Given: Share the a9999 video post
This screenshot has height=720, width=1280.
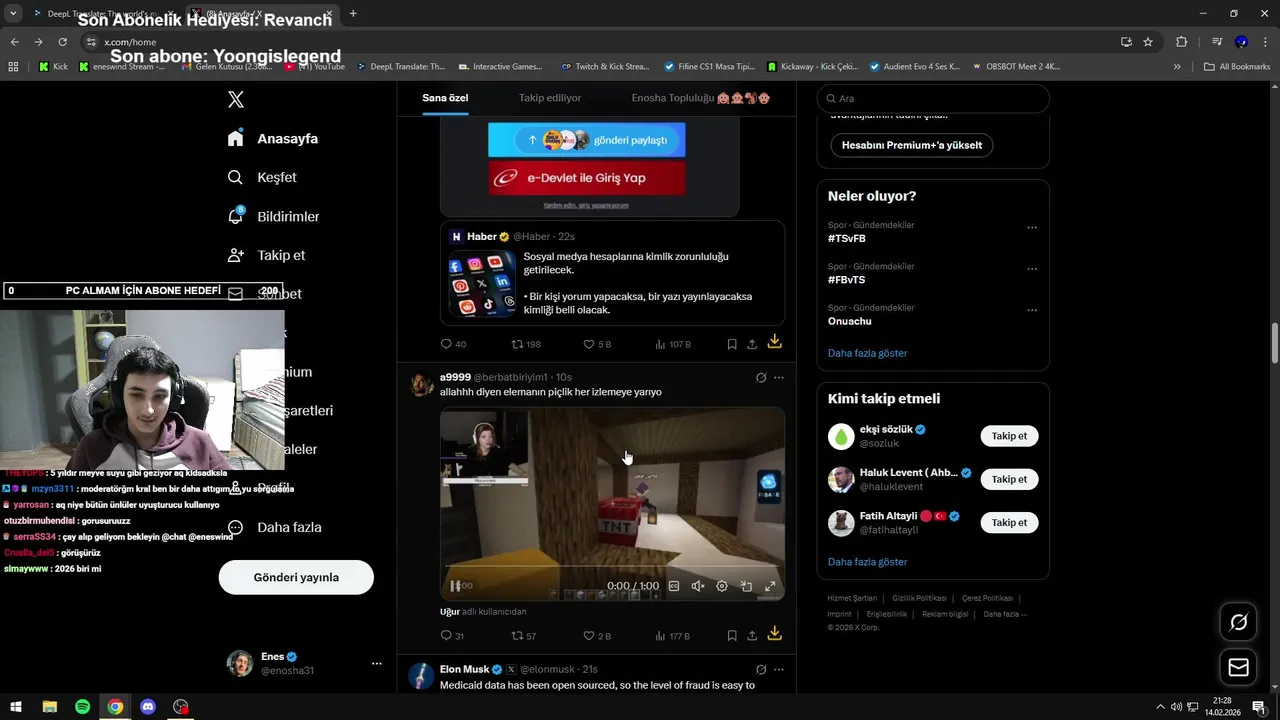Looking at the screenshot, I should 752,636.
